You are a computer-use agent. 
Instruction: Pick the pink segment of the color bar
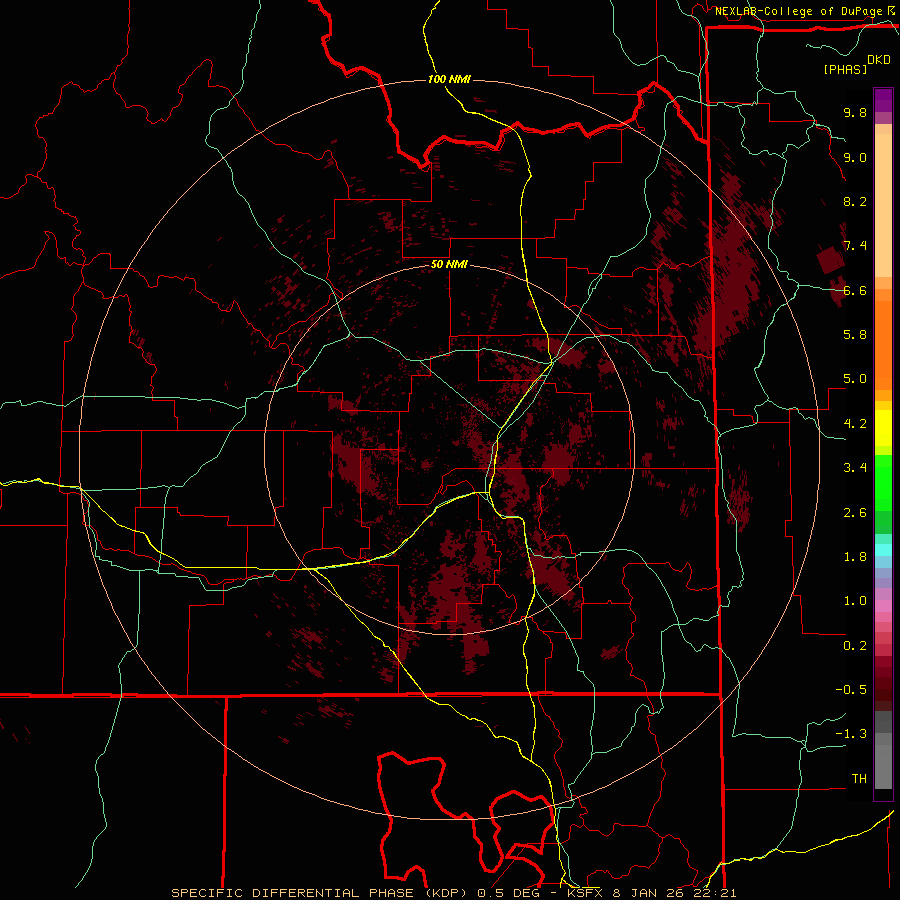point(883,606)
